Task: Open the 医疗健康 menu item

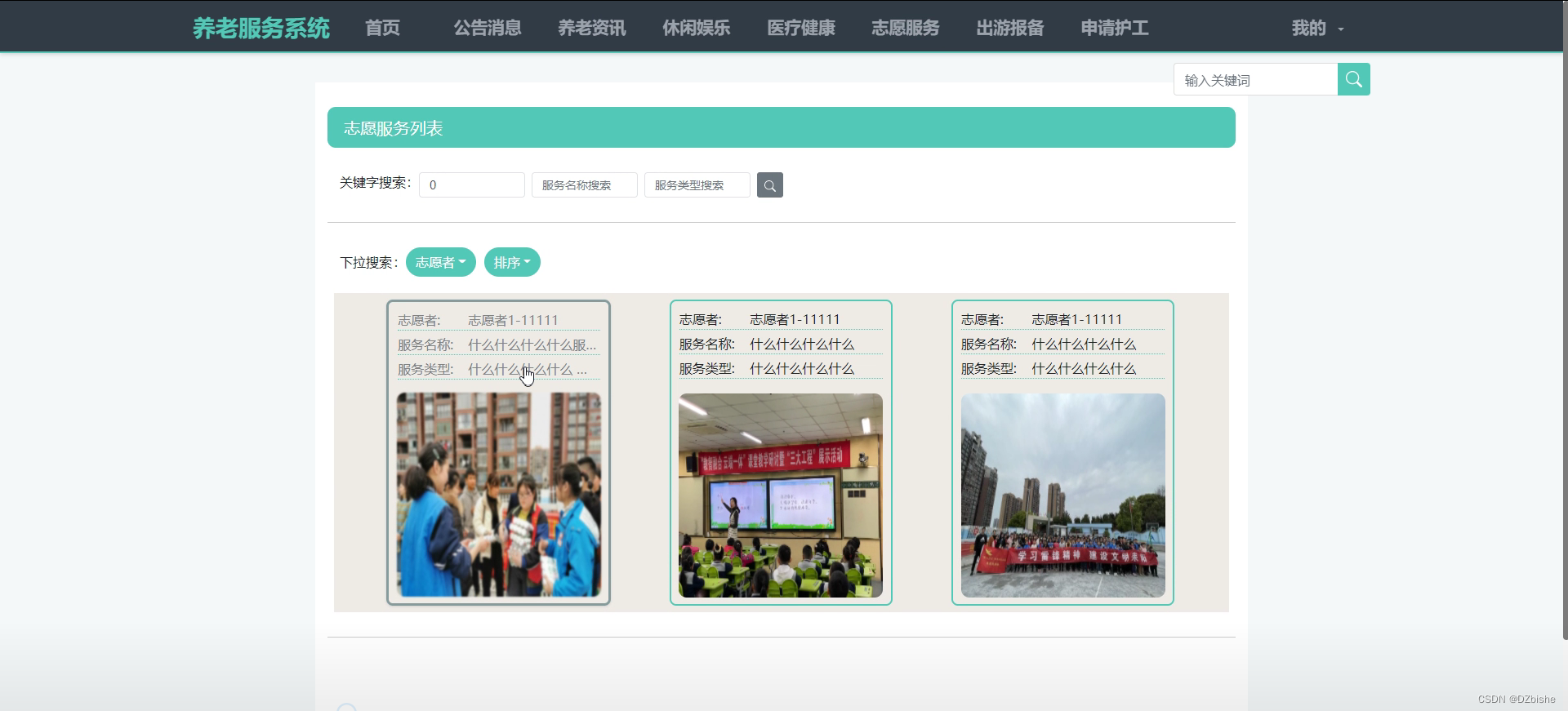Action: [801, 28]
